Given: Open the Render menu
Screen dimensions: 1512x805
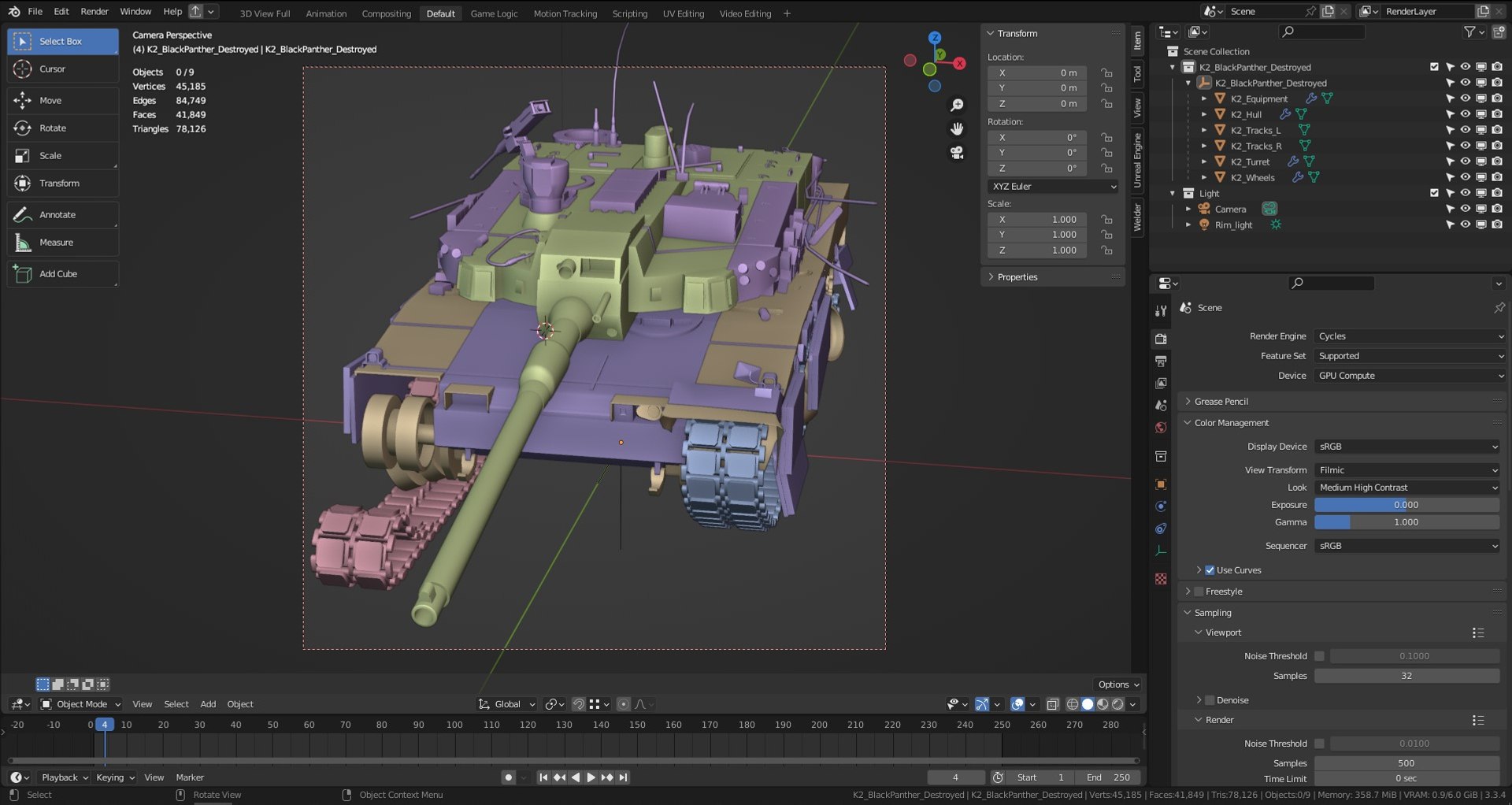Looking at the screenshot, I should (94, 12).
